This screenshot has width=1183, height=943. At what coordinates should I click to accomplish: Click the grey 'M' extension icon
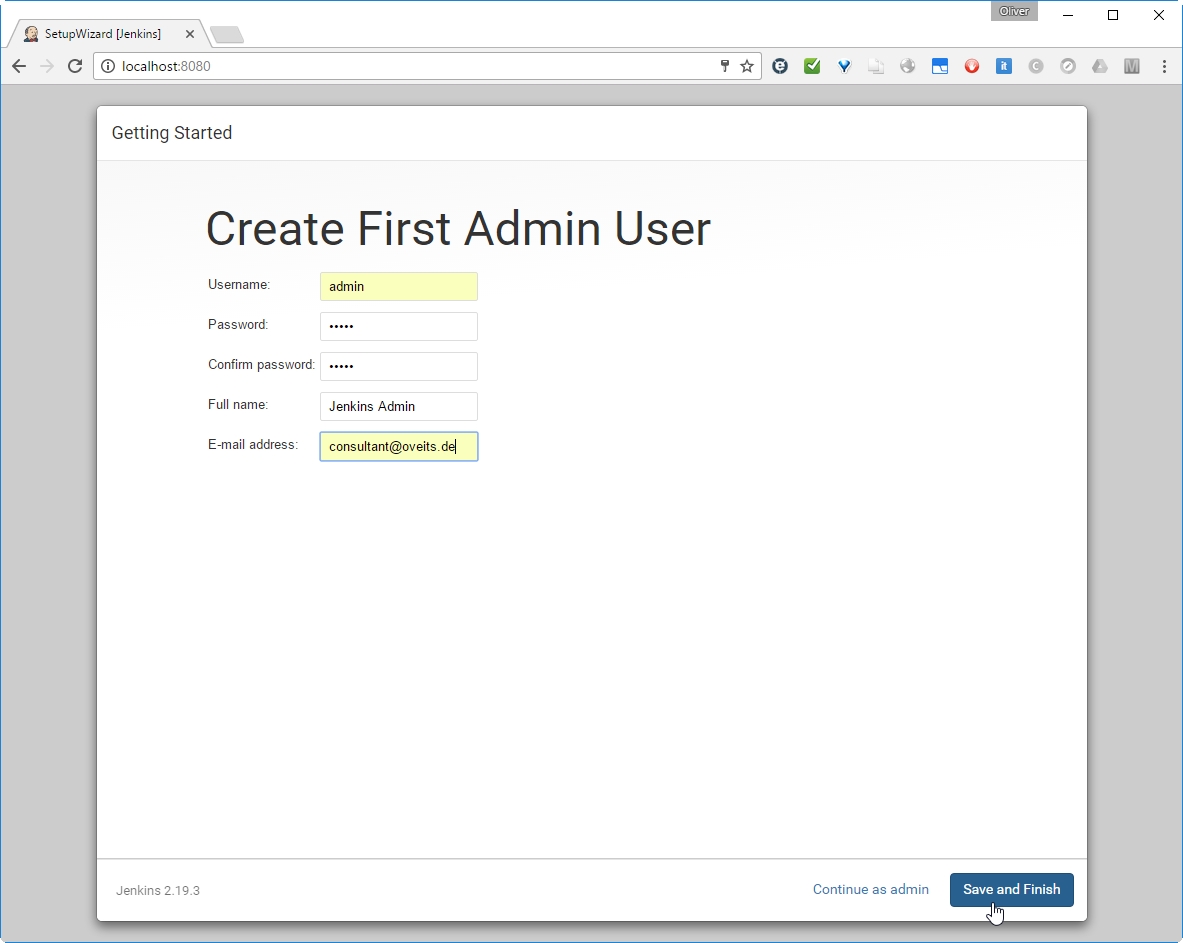click(1132, 66)
